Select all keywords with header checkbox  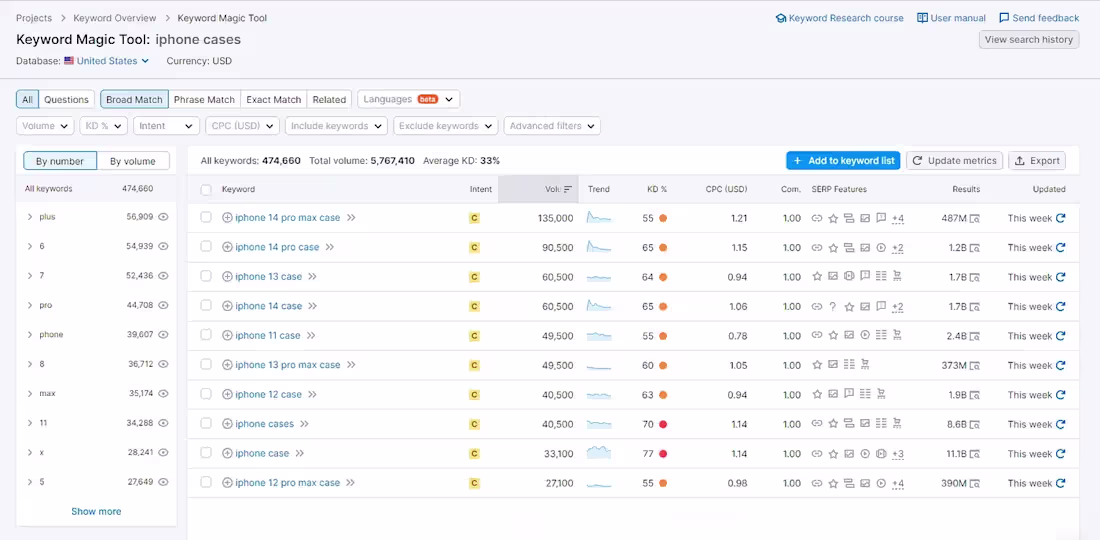[206, 189]
